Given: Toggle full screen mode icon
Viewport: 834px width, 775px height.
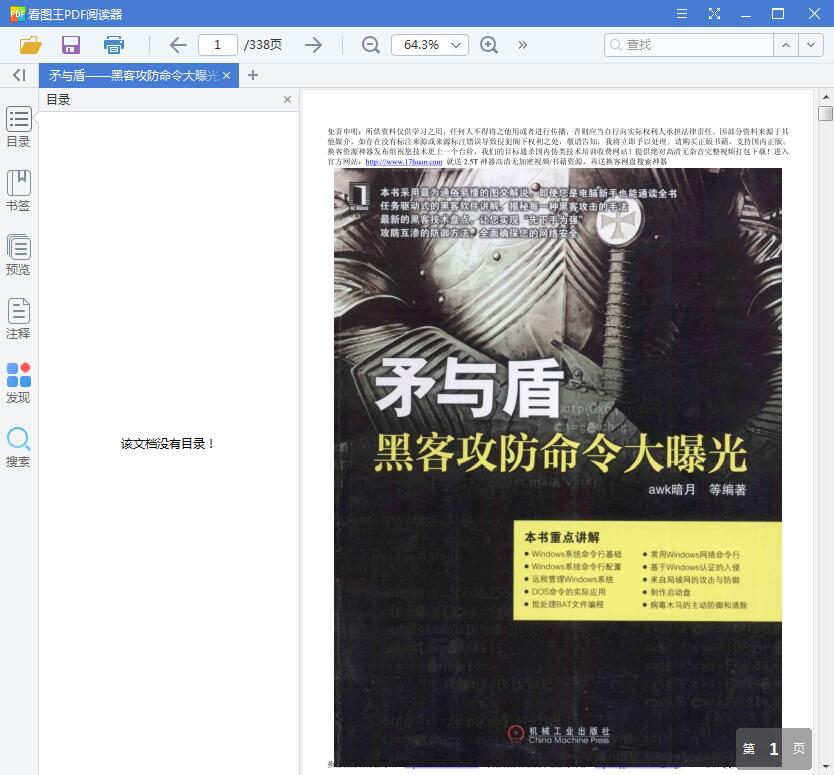Looking at the screenshot, I should [714, 14].
